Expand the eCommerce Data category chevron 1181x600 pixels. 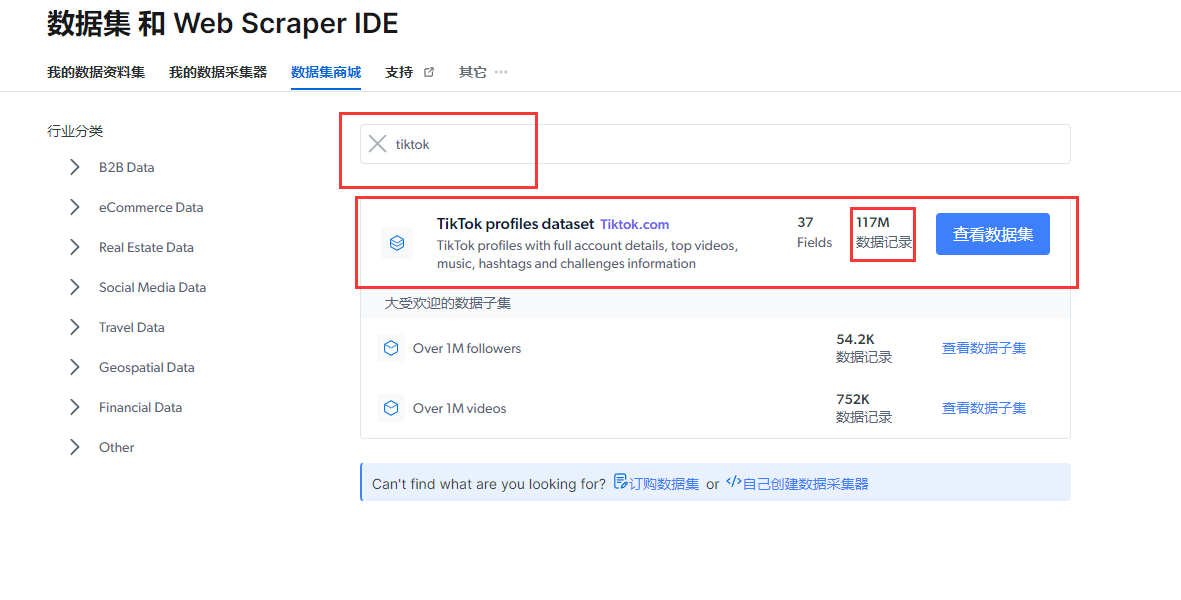pyautogui.click(x=75, y=207)
